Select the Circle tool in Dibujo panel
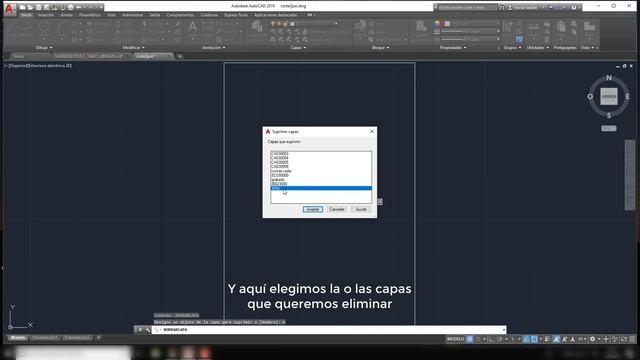This screenshot has height=360, width=640. [44, 28]
